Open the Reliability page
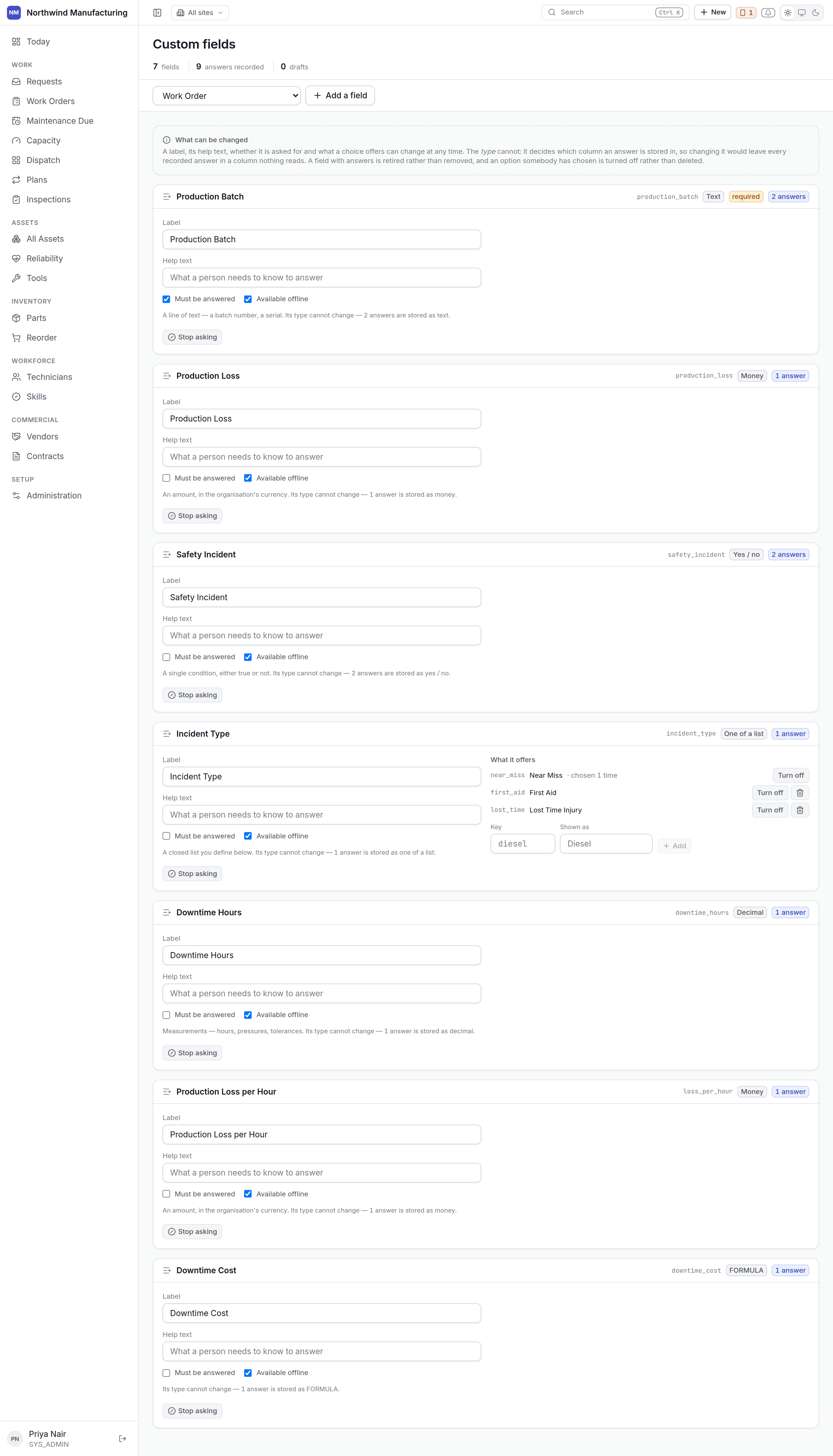Screen dimensions: 833x1456 coord(69,258)
